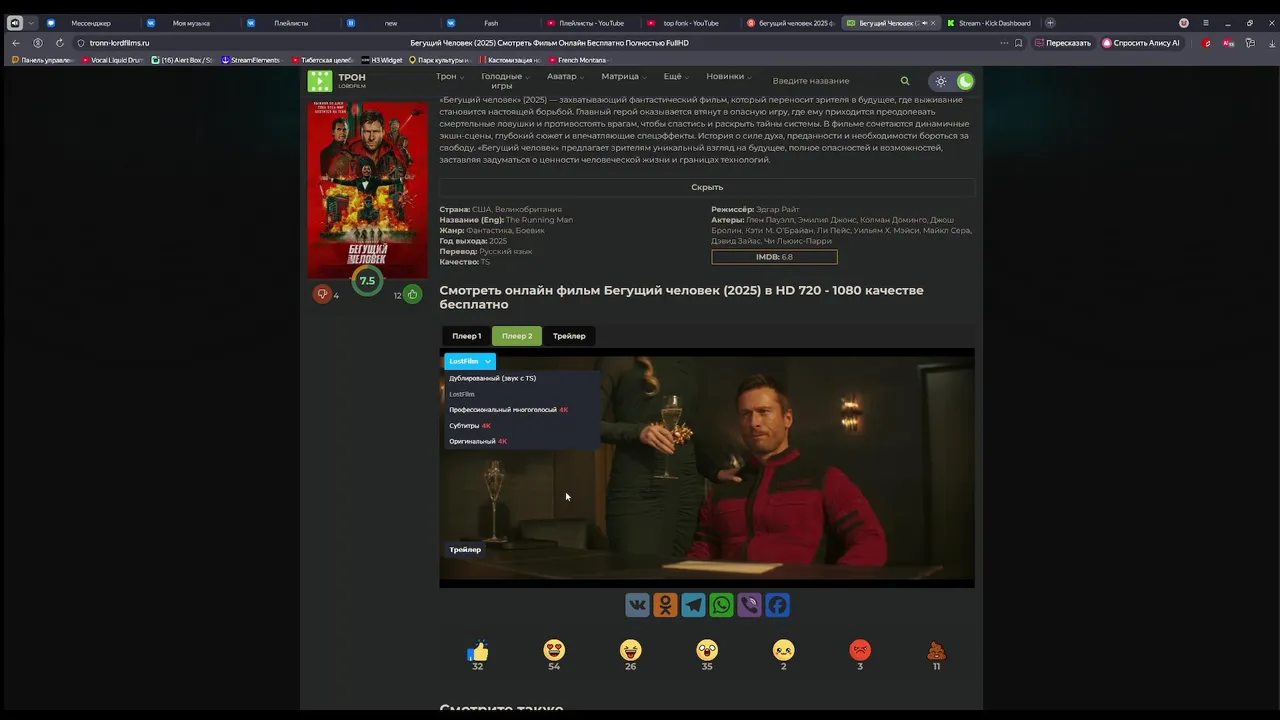Expand the Трон menu dropdown

[x=449, y=77]
